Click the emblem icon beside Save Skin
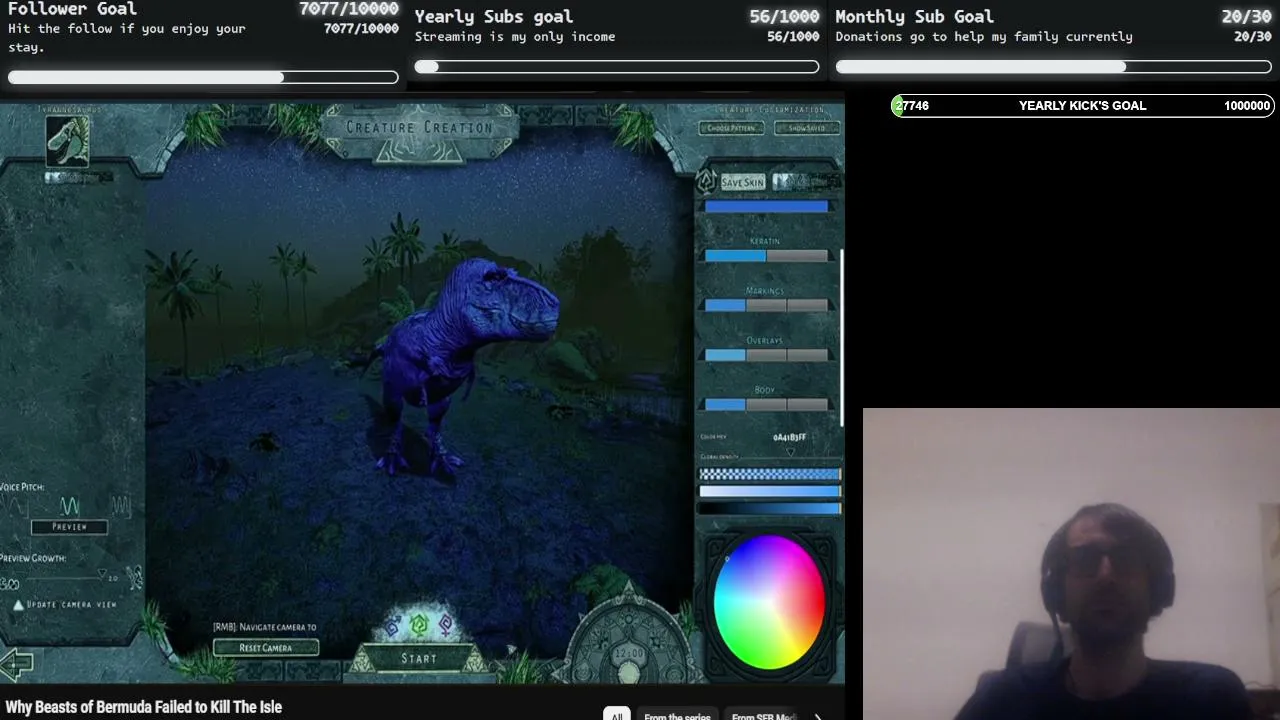 coord(706,182)
